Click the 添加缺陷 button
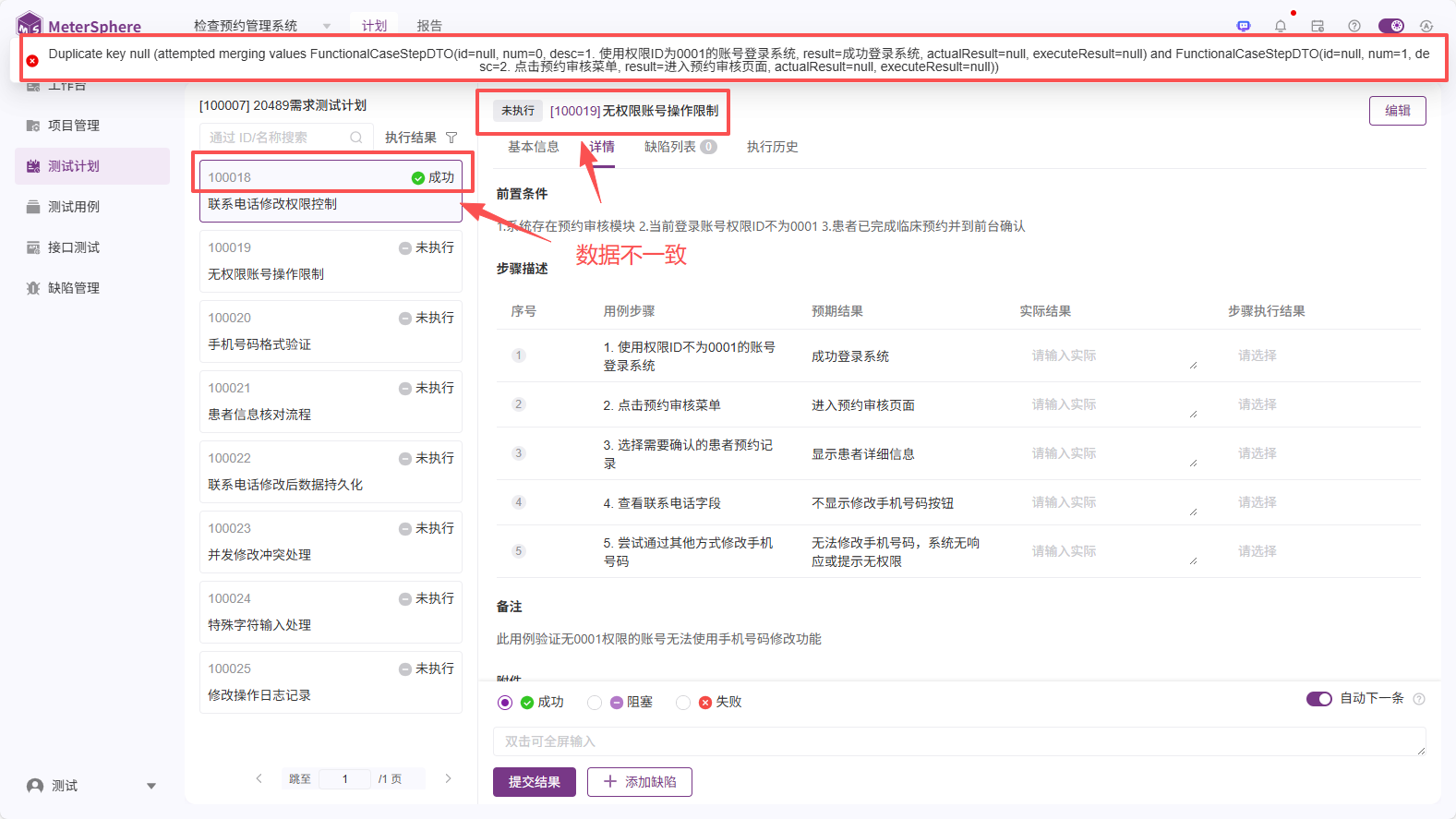 [640, 782]
